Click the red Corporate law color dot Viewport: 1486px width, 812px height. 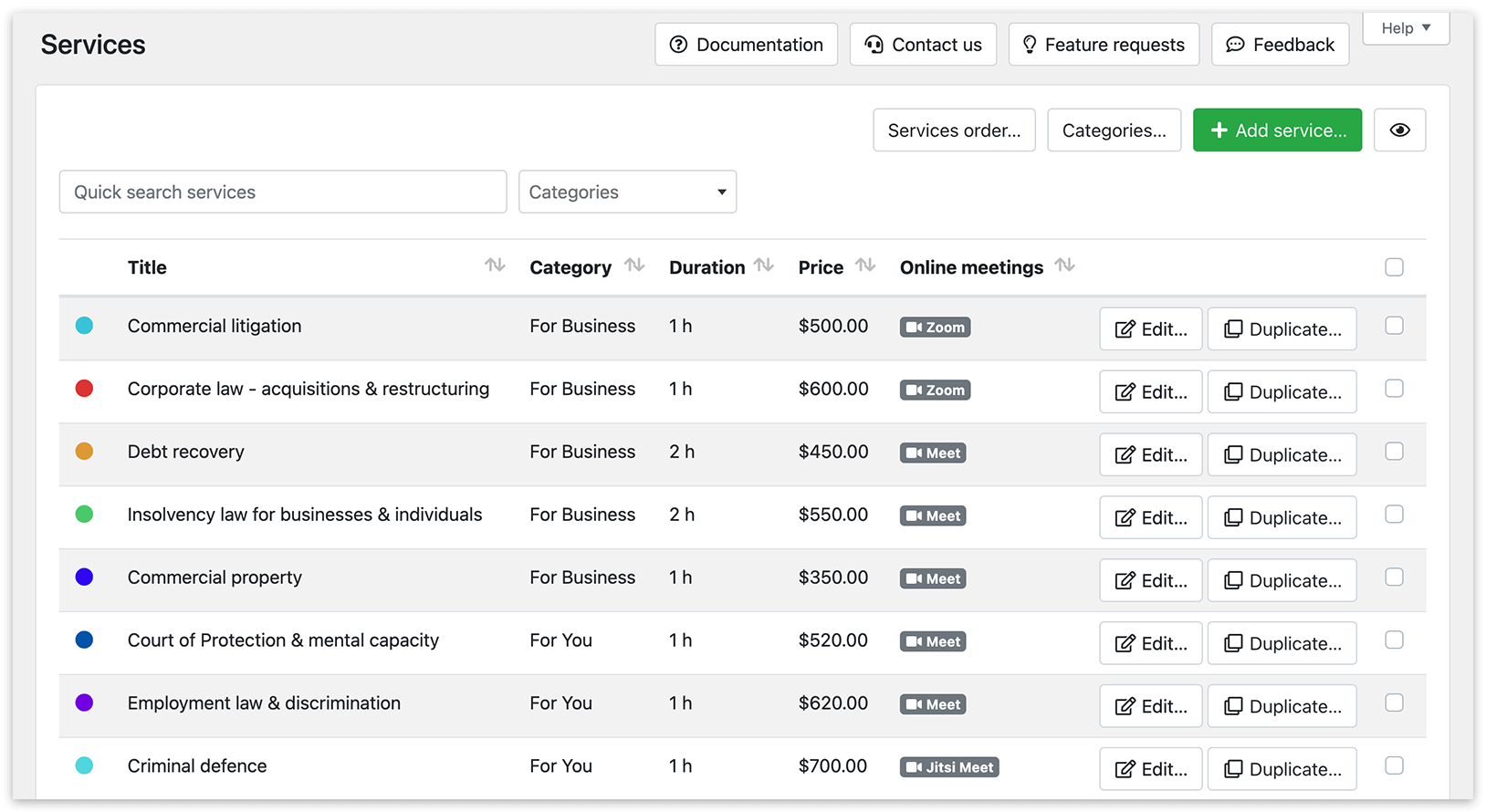(x=84, y=389)
